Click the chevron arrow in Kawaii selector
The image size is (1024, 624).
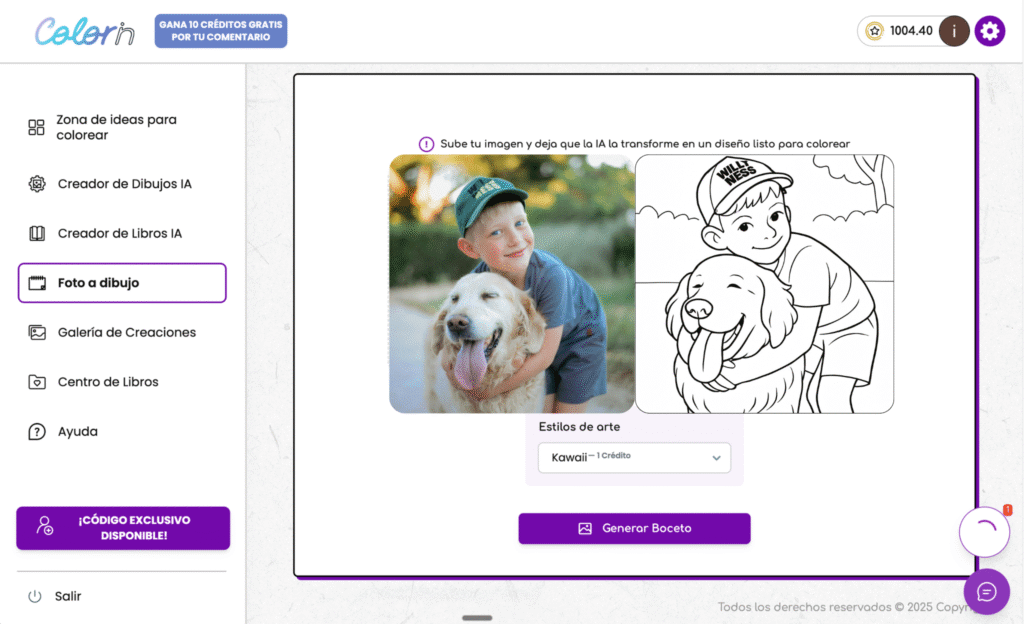click(716, 458)
